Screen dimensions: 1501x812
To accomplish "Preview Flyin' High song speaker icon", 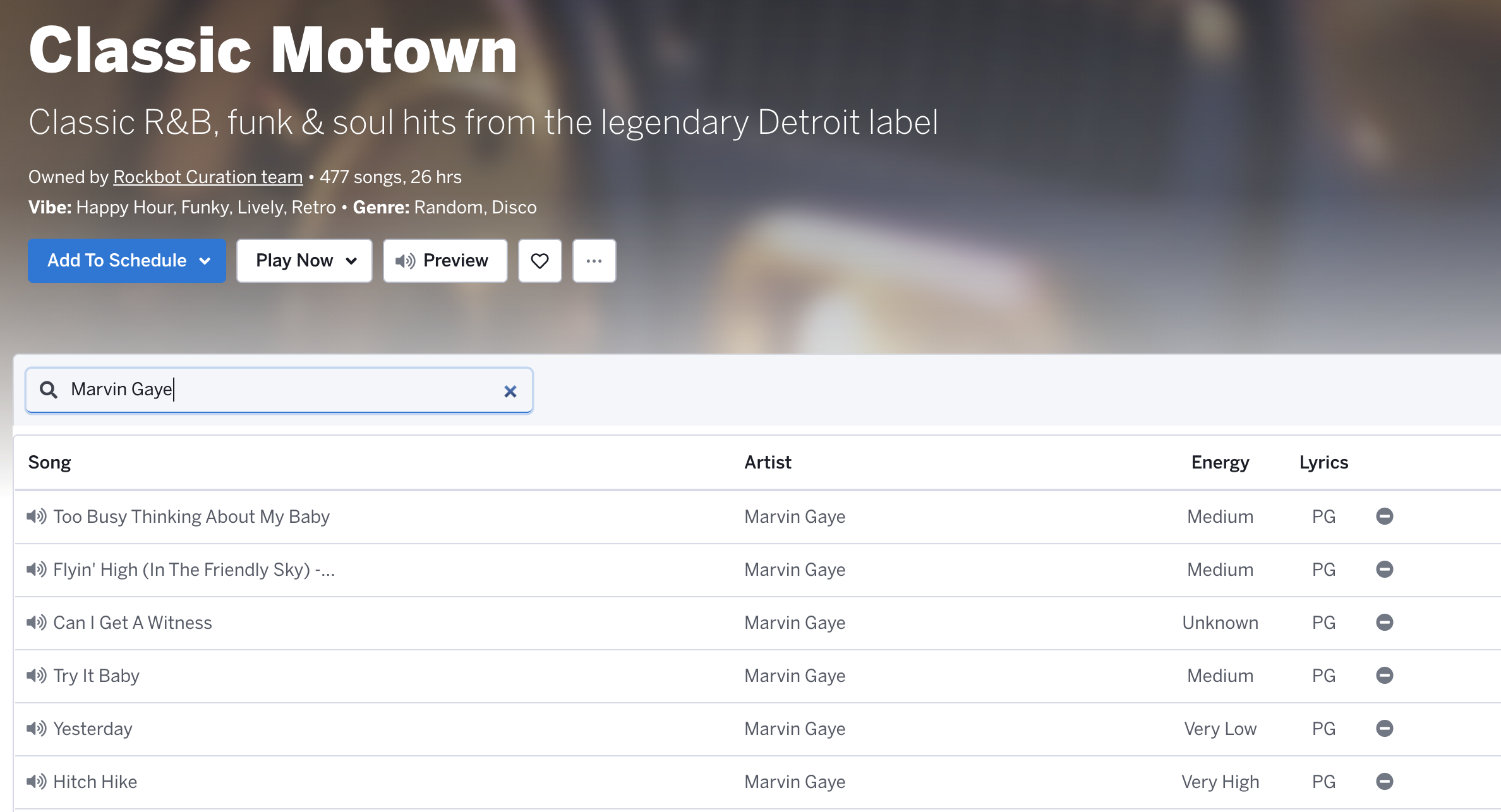I will tap(37, 570).
